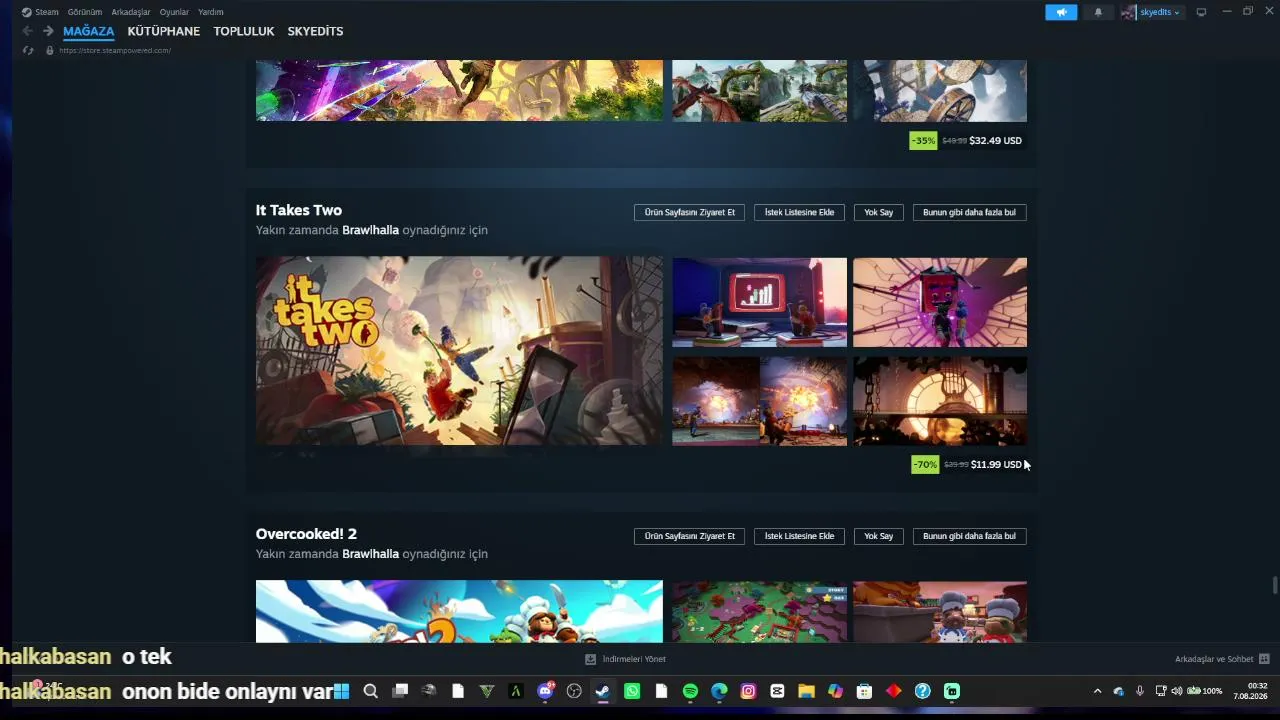1280x720 pixels.
Task: Ignore It Takes Two with Yok Say
Action: [x=879, y=212]
